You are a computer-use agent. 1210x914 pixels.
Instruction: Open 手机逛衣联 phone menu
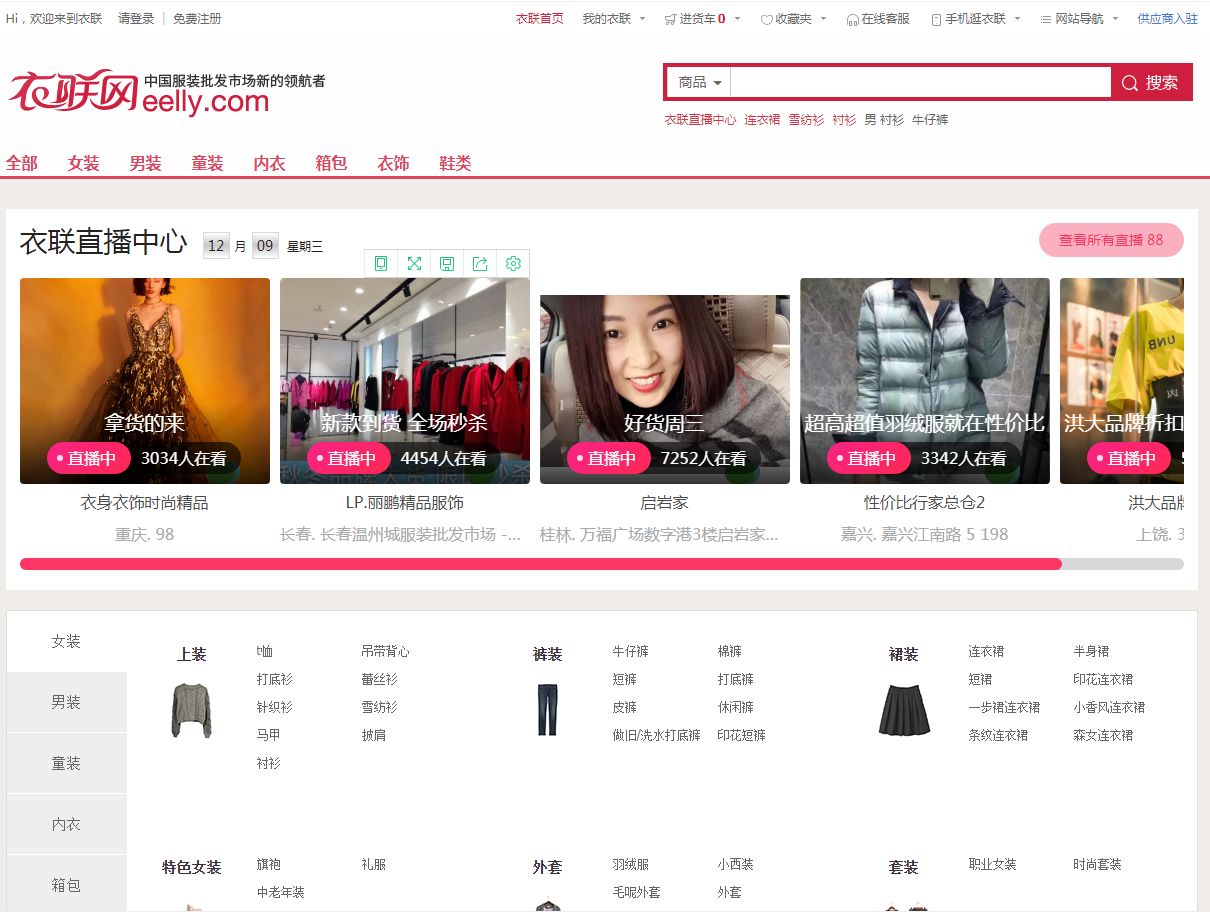tap(975, 19)
